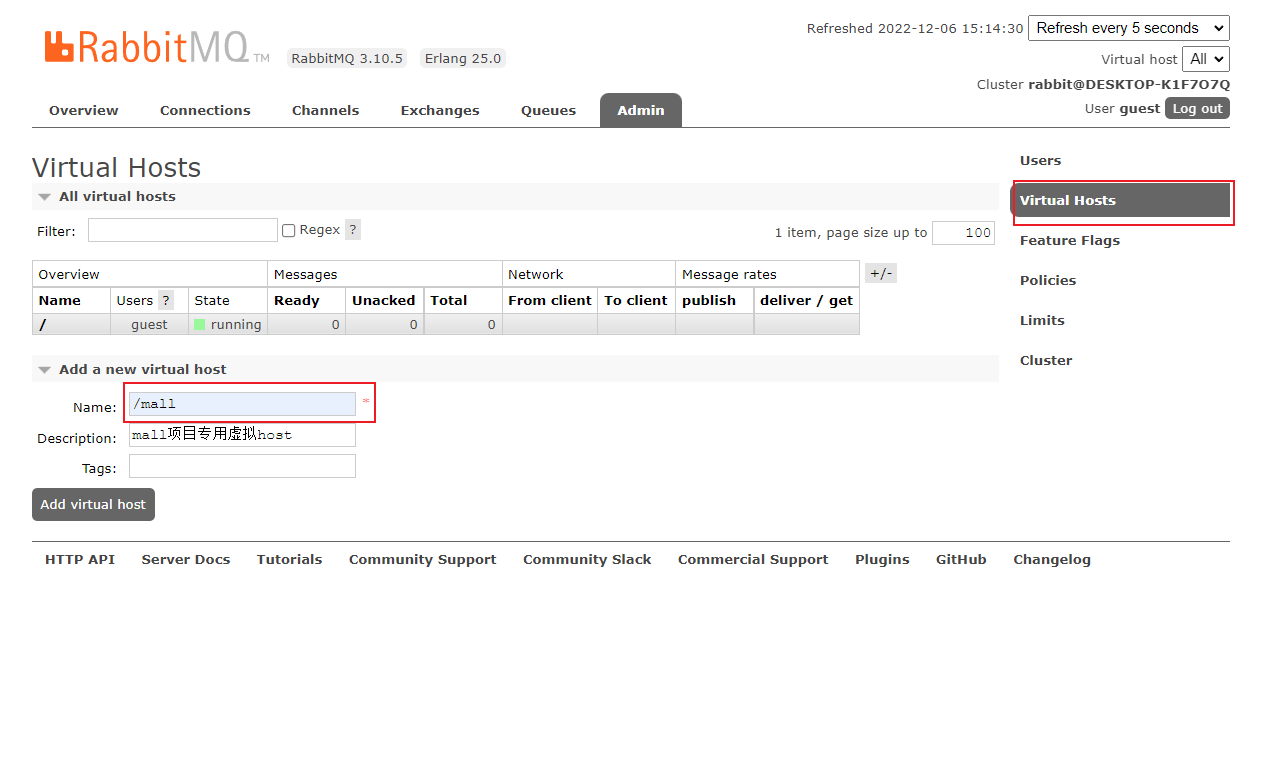Open the Limits admin section
This screenshot has width=1262, height=781.
pyautogui.click(x=1042, y=321)
